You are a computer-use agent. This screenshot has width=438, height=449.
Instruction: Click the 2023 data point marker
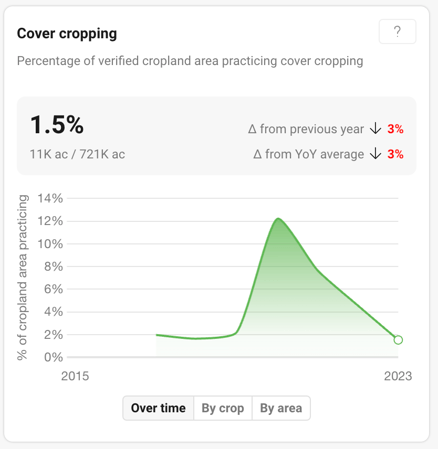(398, 340)
